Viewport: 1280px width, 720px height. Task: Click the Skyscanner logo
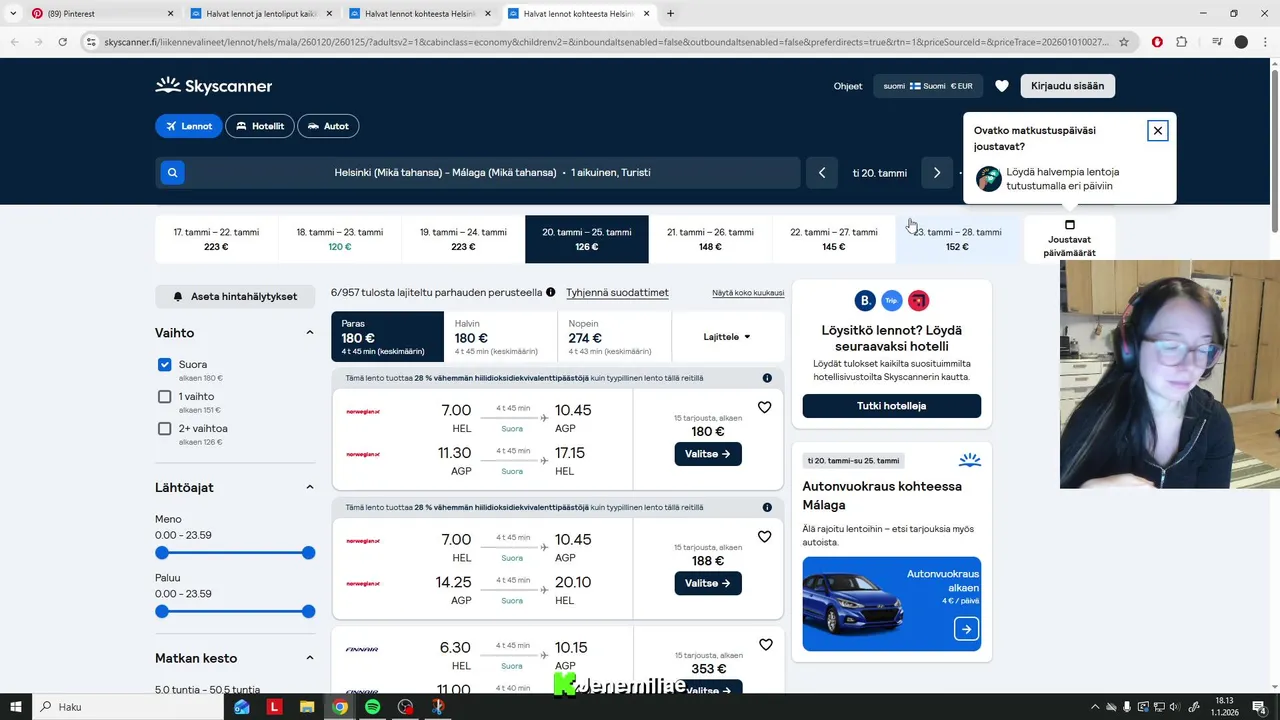tap(214, 86)
